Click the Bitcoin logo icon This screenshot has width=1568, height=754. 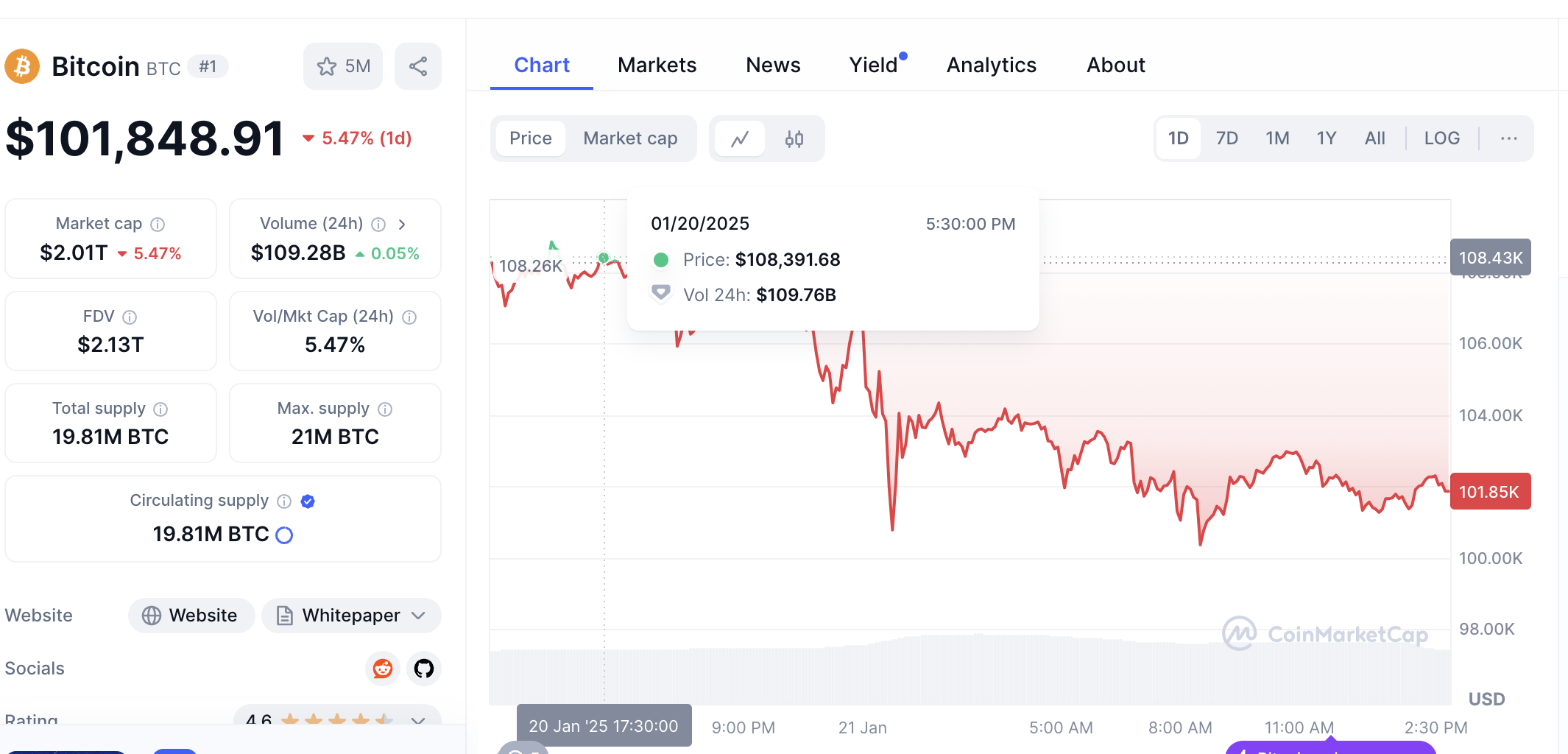[x=22, y=66]
